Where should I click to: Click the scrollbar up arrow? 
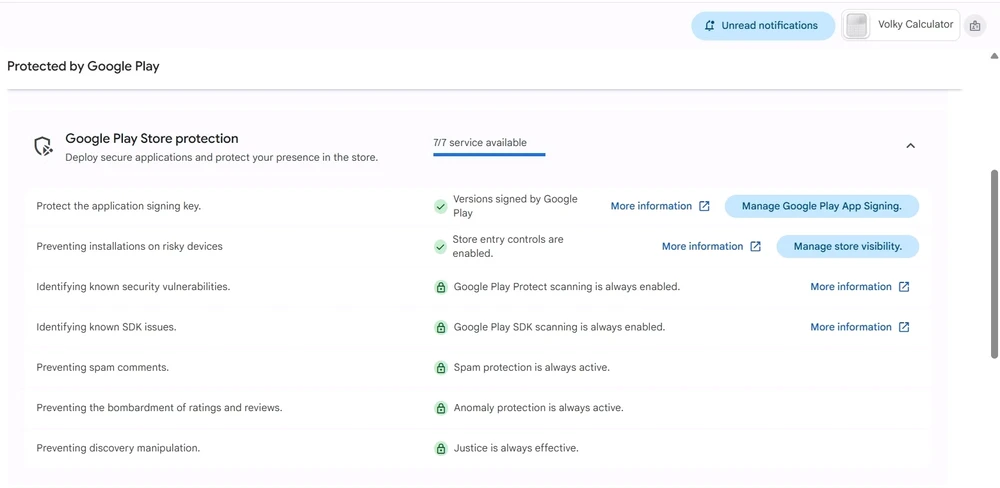[x=994, y=56]
